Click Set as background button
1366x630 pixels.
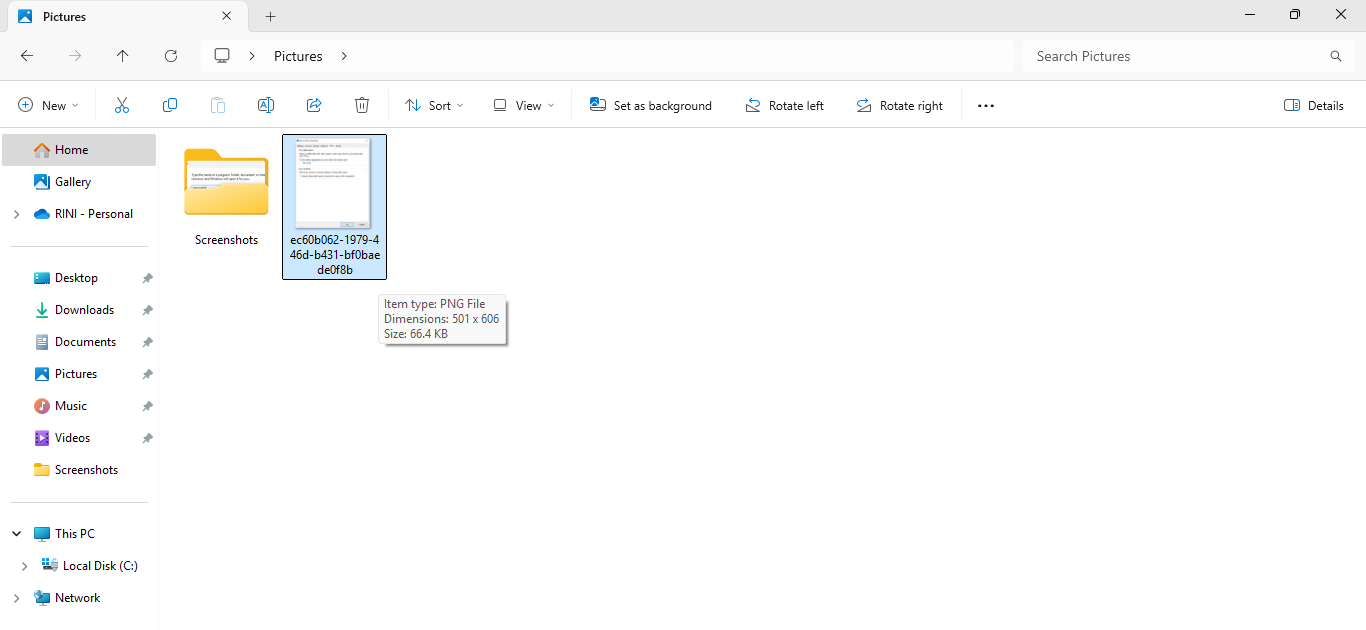[x=651, y=105]
